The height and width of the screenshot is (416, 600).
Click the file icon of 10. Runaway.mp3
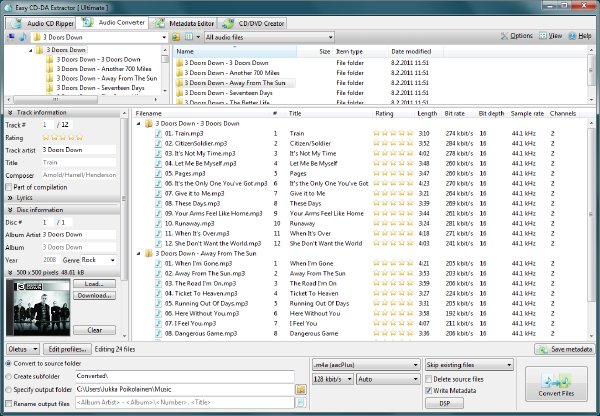[x=158, y=223]
